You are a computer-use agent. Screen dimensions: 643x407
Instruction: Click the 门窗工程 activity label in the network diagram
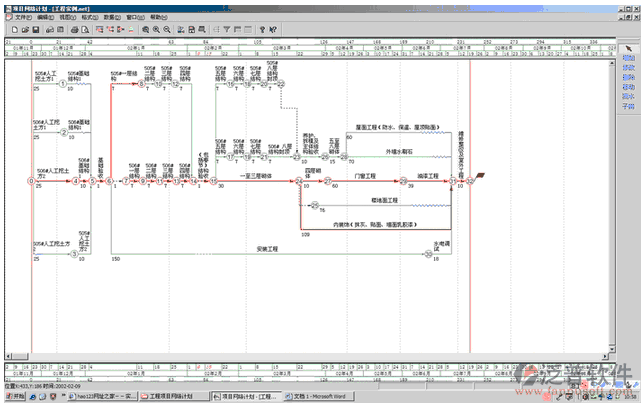pos(366,176)
